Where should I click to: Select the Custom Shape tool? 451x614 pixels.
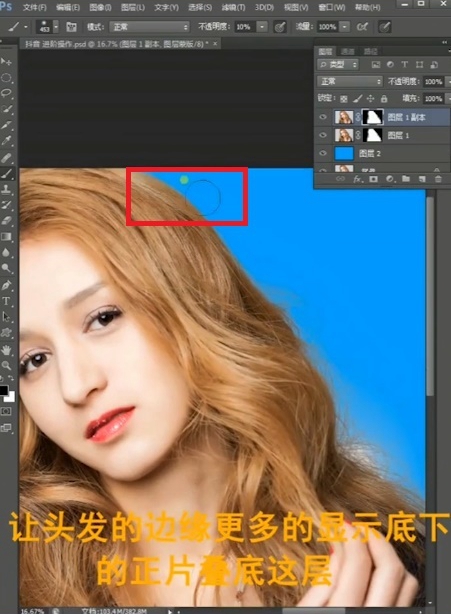tap(6, 333)
